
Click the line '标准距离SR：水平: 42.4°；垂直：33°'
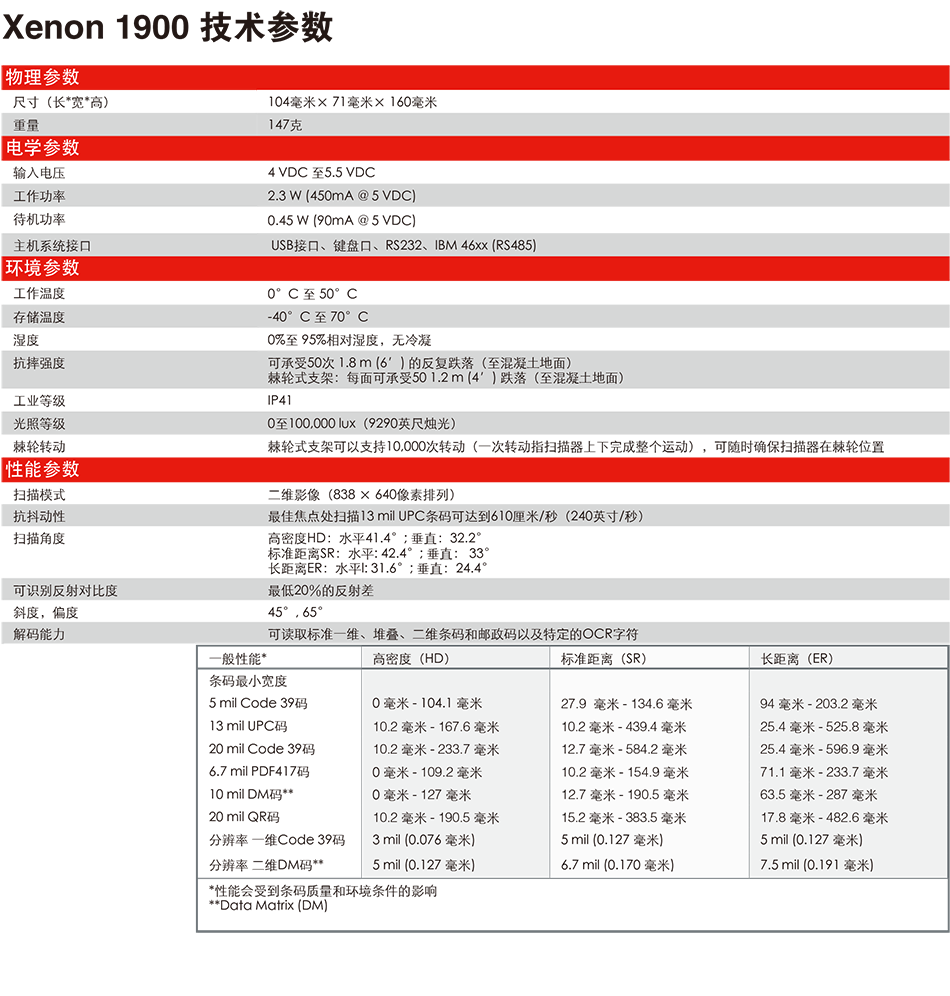pyautogui.click(x=378, y=553)
